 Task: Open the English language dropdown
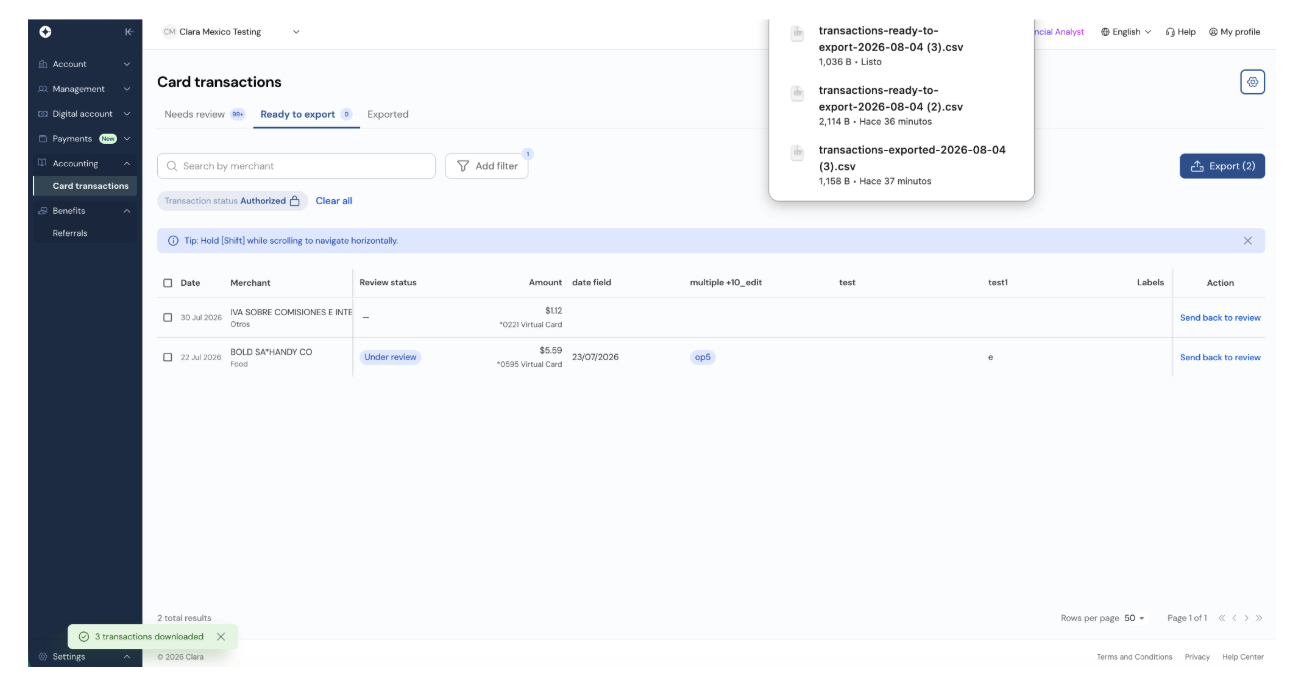point(1125,32)
